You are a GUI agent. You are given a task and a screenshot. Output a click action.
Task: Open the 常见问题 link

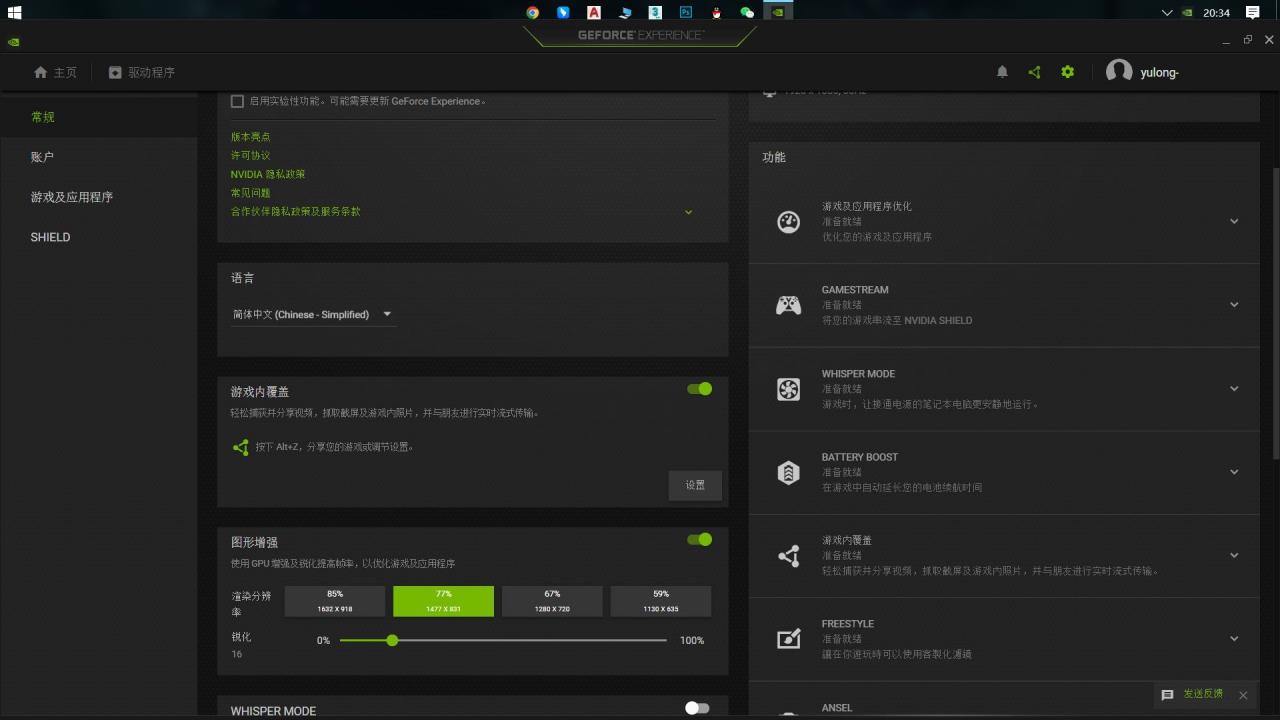250,193
